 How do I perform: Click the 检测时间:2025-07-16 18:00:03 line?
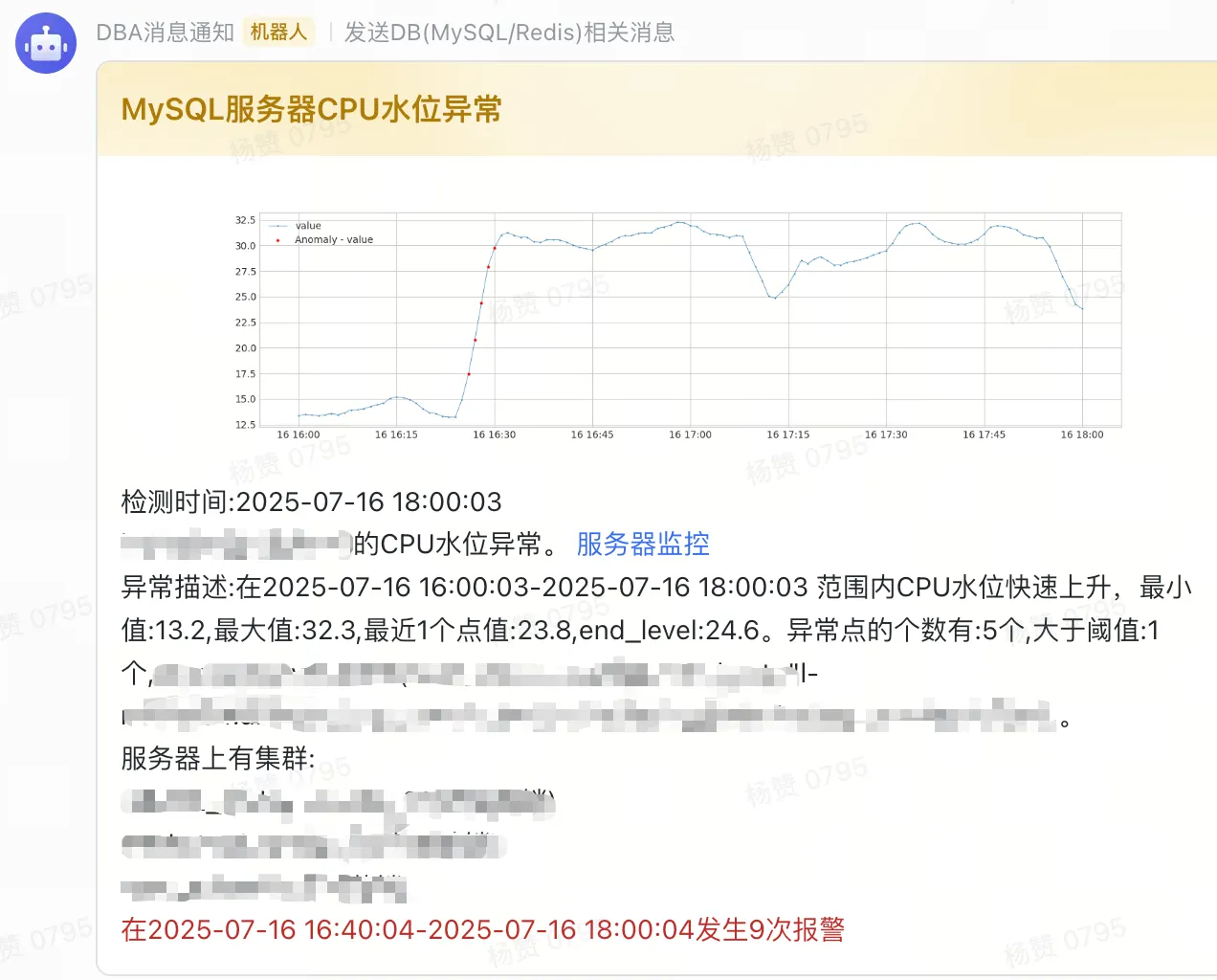(x=311, y=501)
